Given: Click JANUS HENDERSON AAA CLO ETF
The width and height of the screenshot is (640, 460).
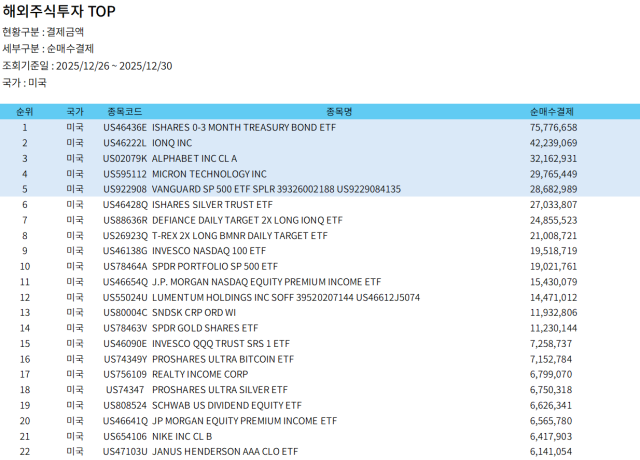Looking at the screenshot, I should tap(224, 452).
